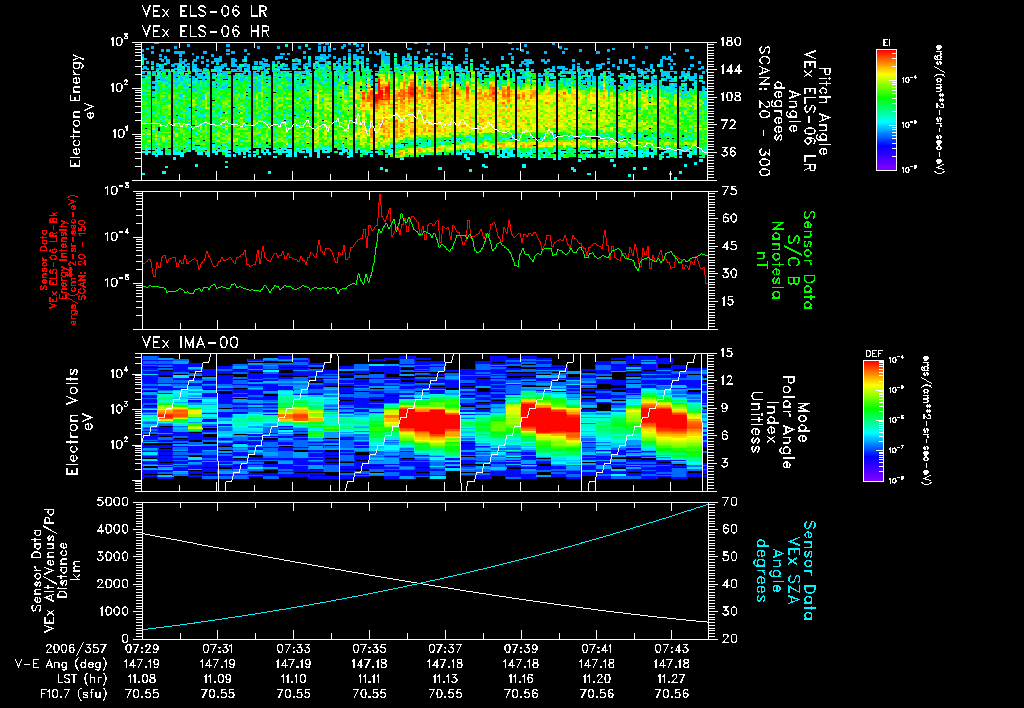Image resolution: width=1024 pixels, height=708 pixels.
Task: Click the red "VEx ELS-06 LR-Bk" sensor data label
Action: click(x=54, y=260)
